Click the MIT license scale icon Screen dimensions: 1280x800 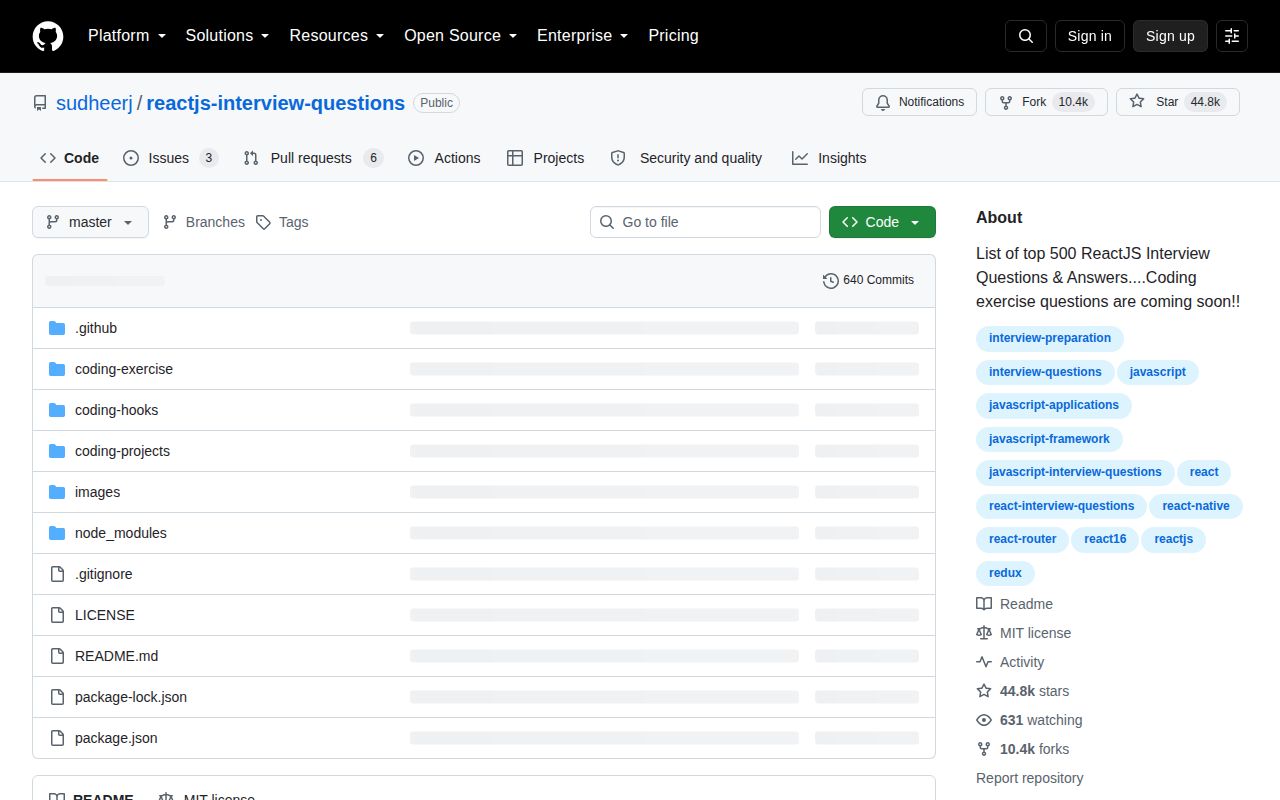tap(984, 633)
